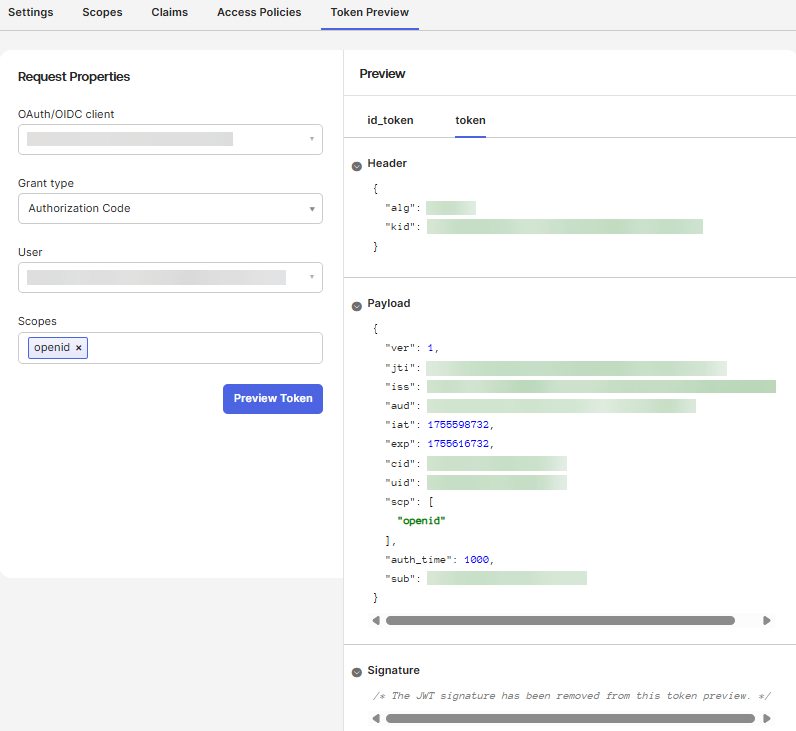Click the Payload scrollbar right arrow
Image resolution: width=796 pixels, height=731 pixels.
click(767, 620)
